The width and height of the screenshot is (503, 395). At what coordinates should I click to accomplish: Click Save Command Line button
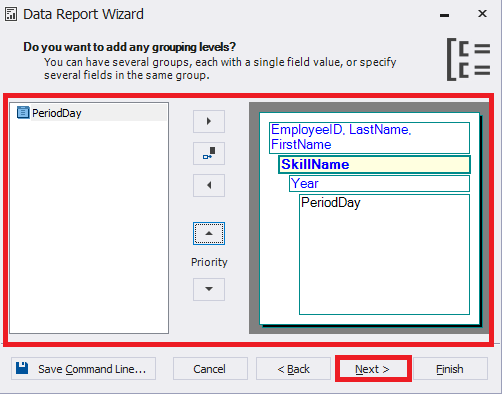click(x=83, y=369)
